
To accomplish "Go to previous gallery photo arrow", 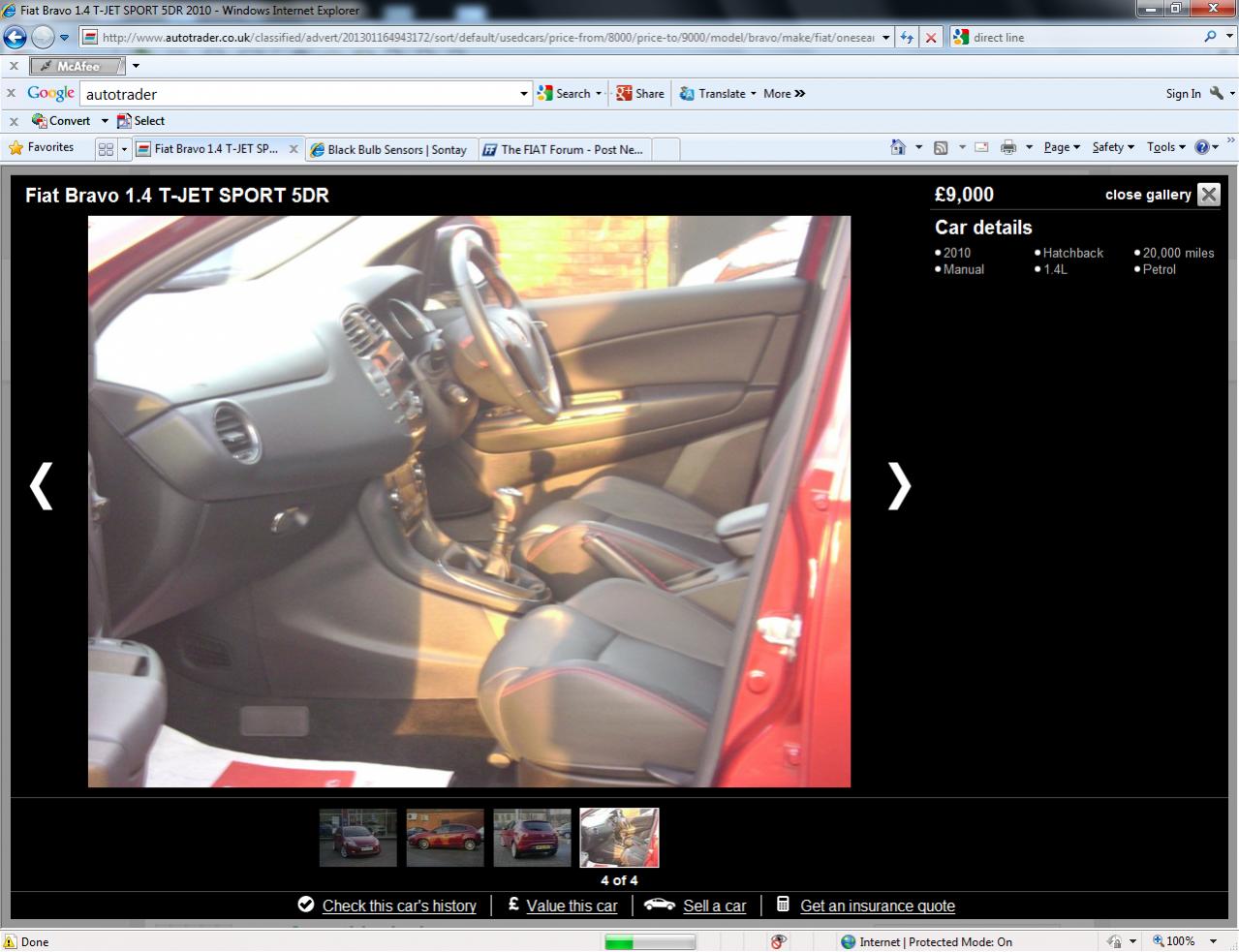I will 41,485.
